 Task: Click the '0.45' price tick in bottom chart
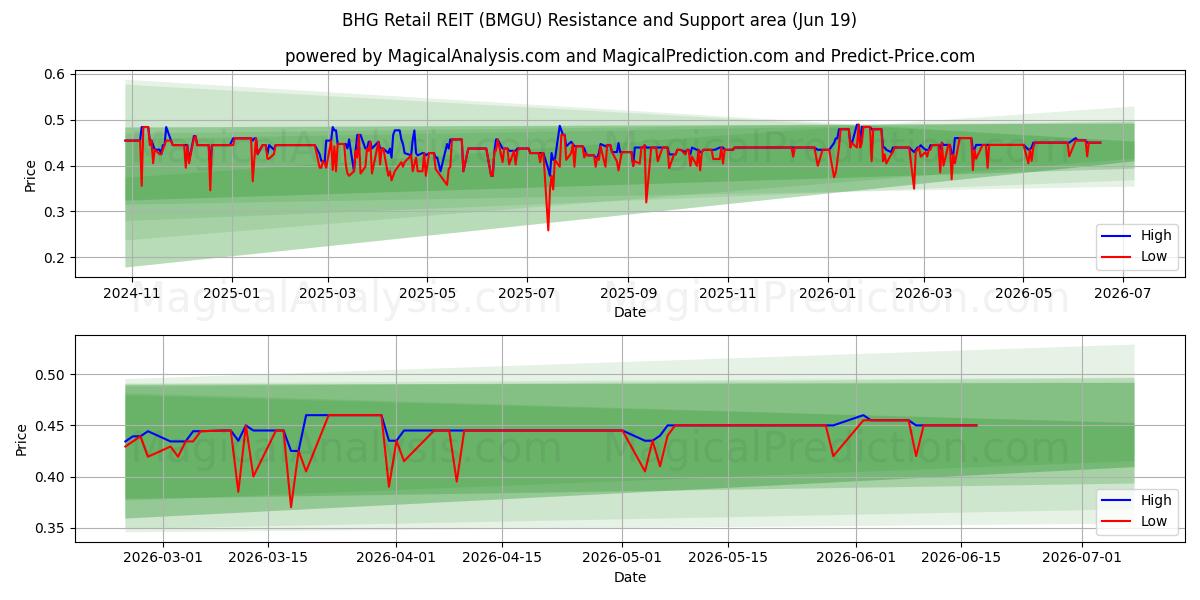click(x=51, y=426)
